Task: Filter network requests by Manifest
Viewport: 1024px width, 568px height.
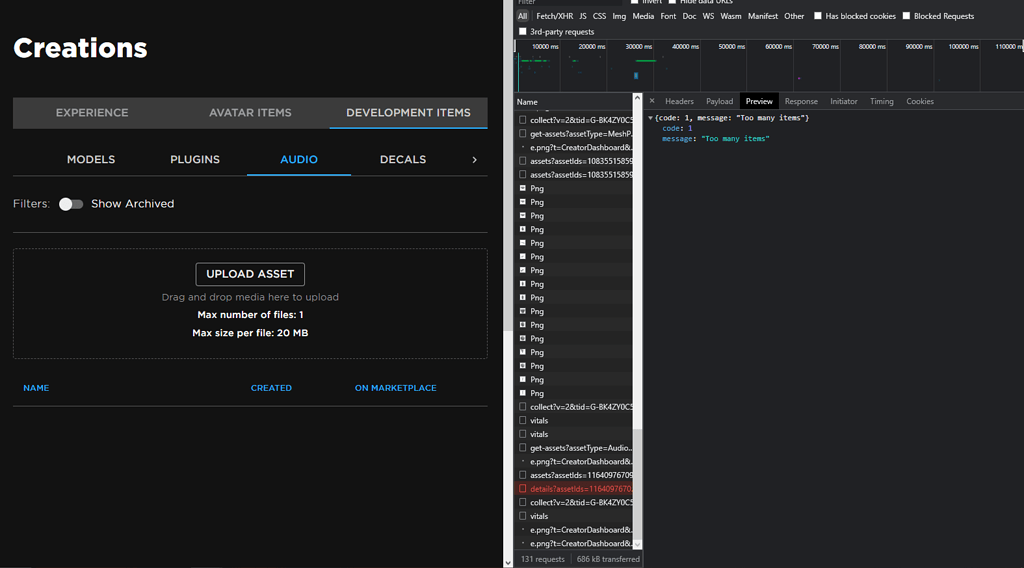Action: coord(763,16)
